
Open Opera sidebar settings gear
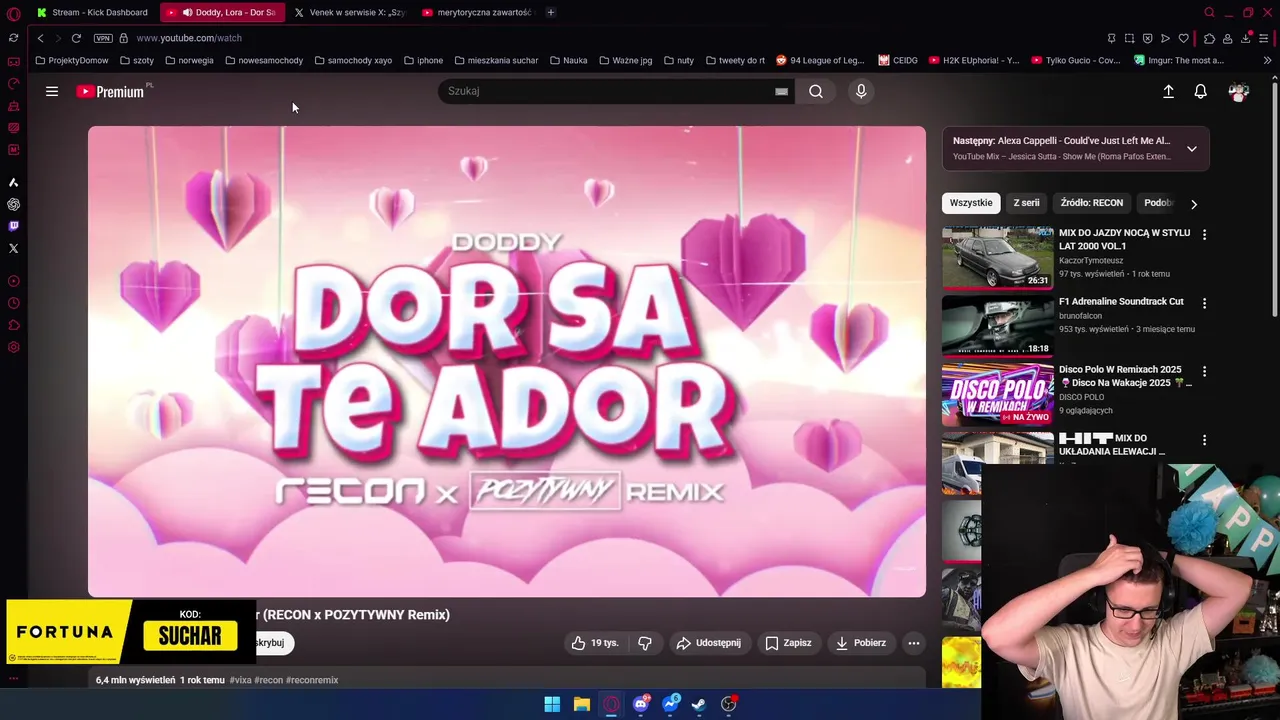point(13,347)
